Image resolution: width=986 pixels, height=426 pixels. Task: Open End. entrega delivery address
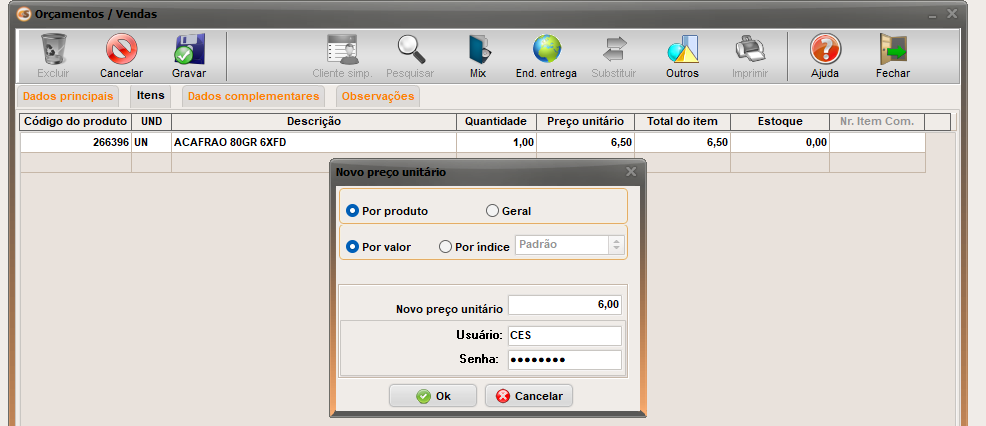(546, 49)
